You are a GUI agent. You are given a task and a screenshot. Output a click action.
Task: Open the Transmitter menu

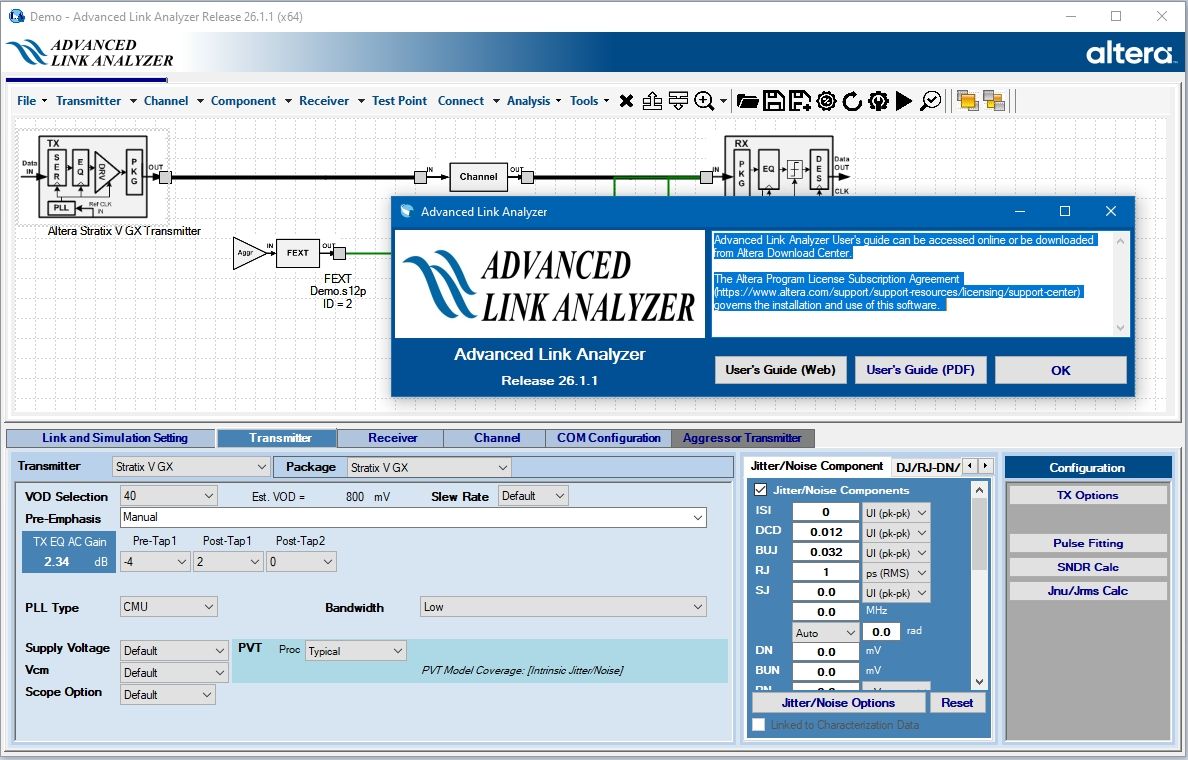[95, 101]
